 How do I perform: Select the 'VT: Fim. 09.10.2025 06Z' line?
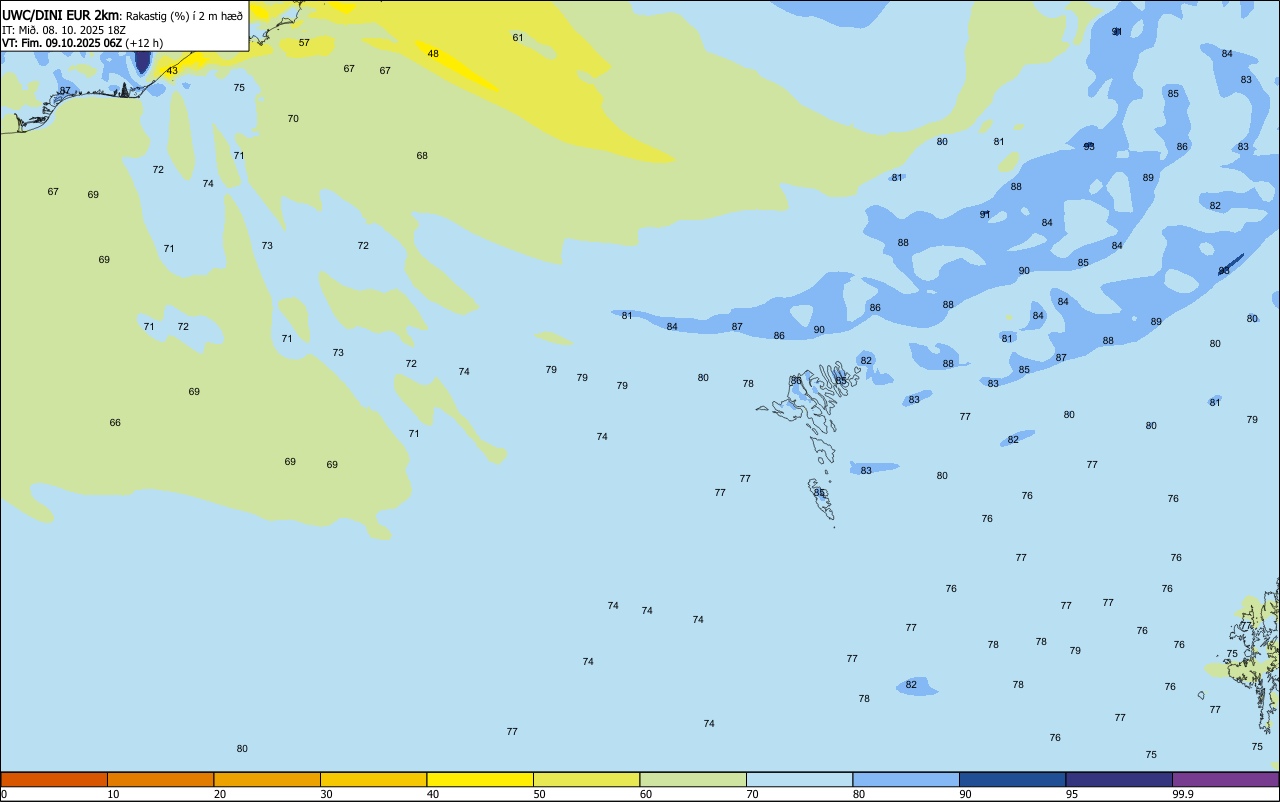[x=62, y=43]
